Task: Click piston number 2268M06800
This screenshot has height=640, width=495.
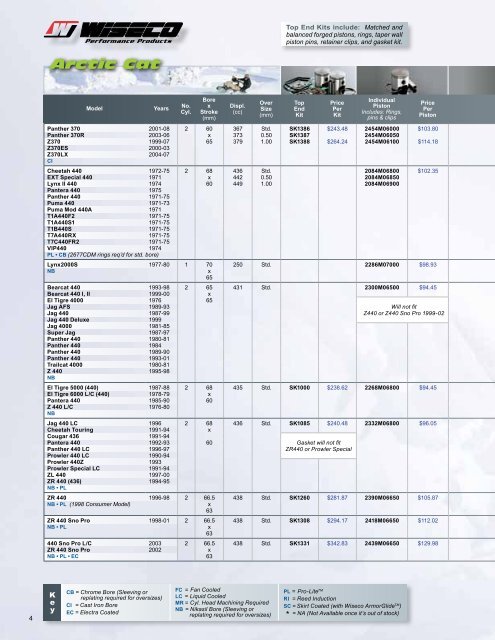Action: tap(382, 388)
